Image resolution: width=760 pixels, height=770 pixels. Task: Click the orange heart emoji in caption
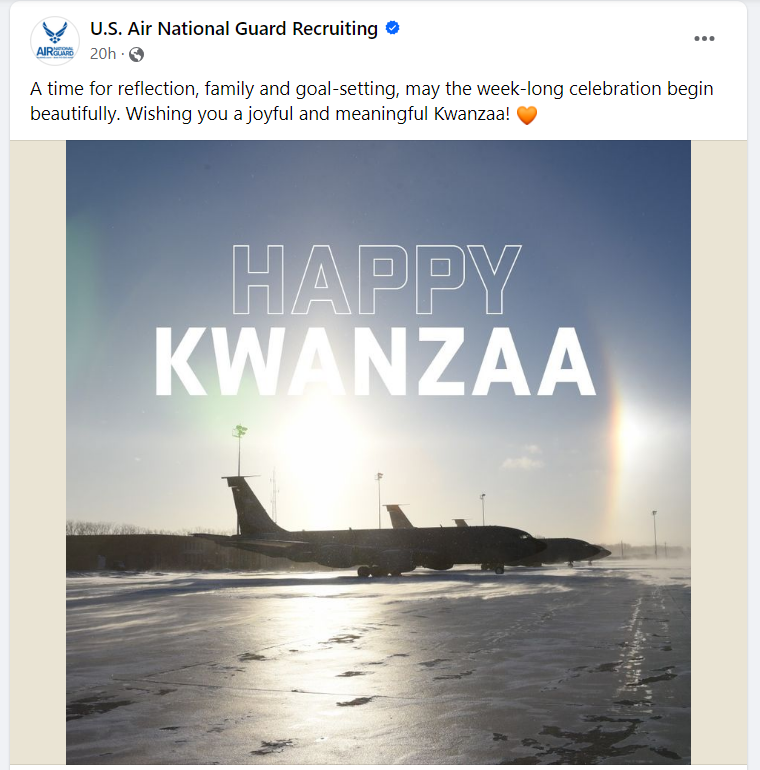[527, 116]
